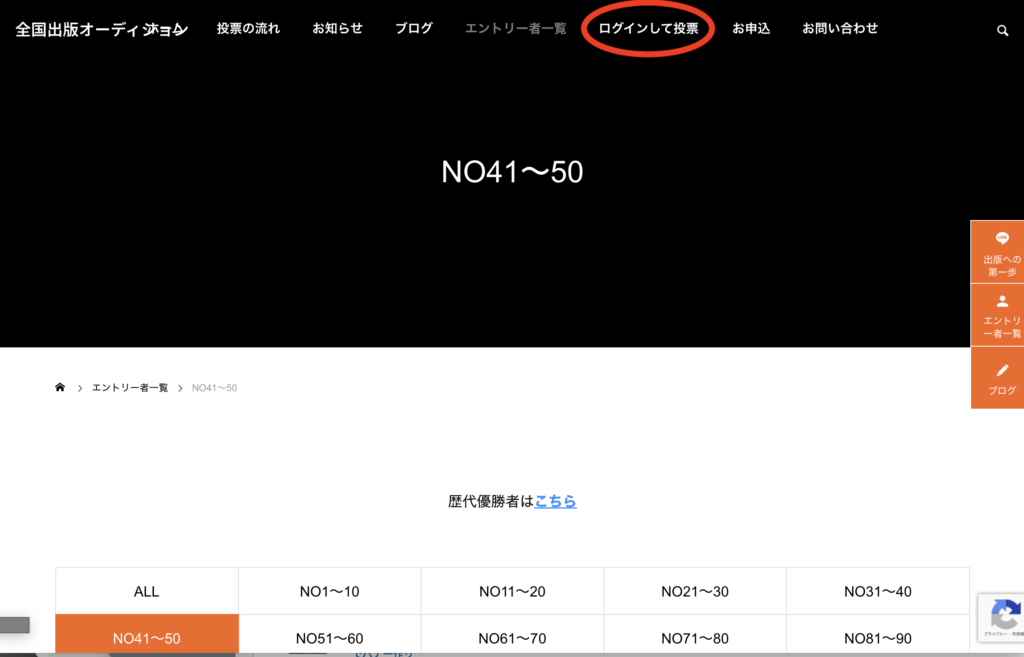Click the search magnifier icon
This screenshot has width=1024, height=657.
coord(1002,30)
